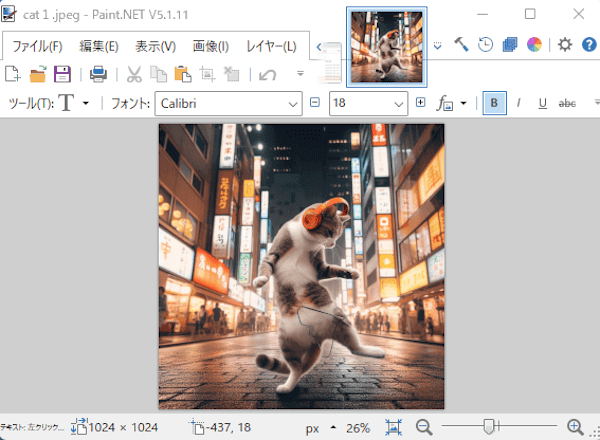Increase font size with plus button
This screenshot has width=600, height=440.
pos(421,103)
